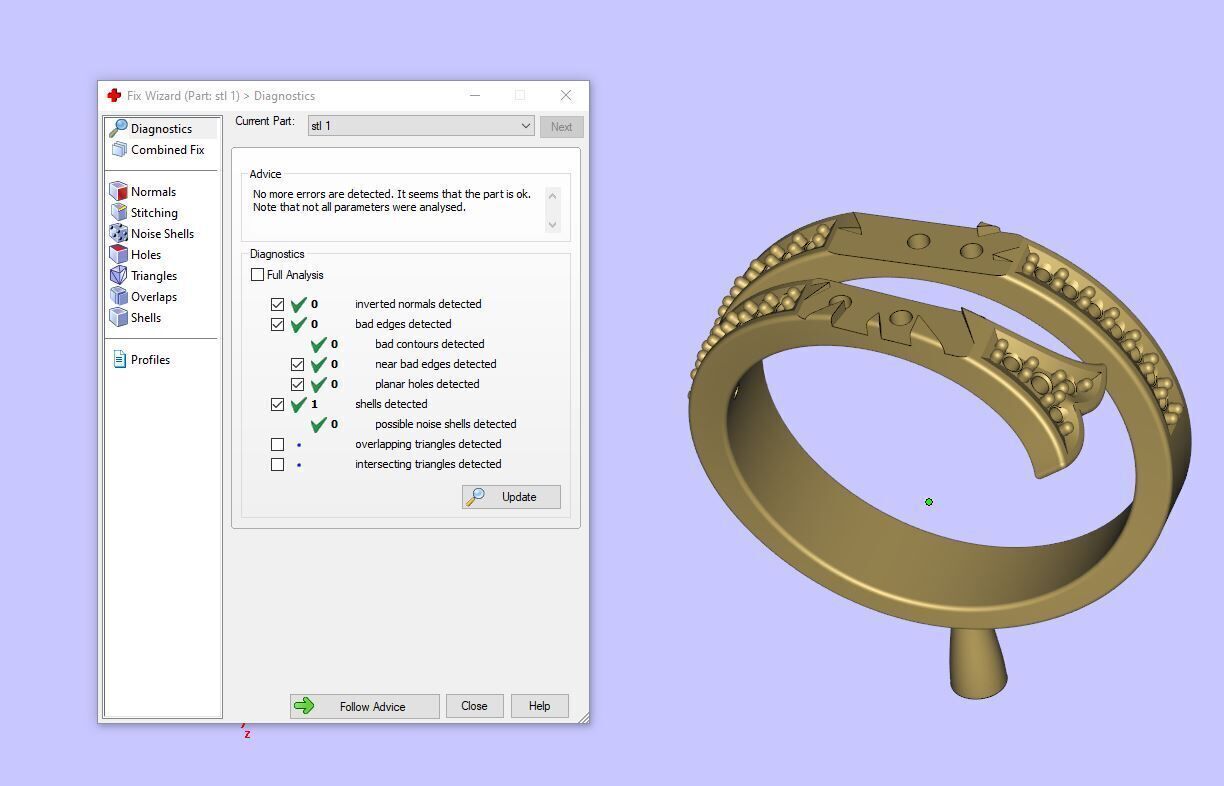Screen dimensions: 1224x786
Task: Select the Stitching fix page
Action: click(154, 213)
